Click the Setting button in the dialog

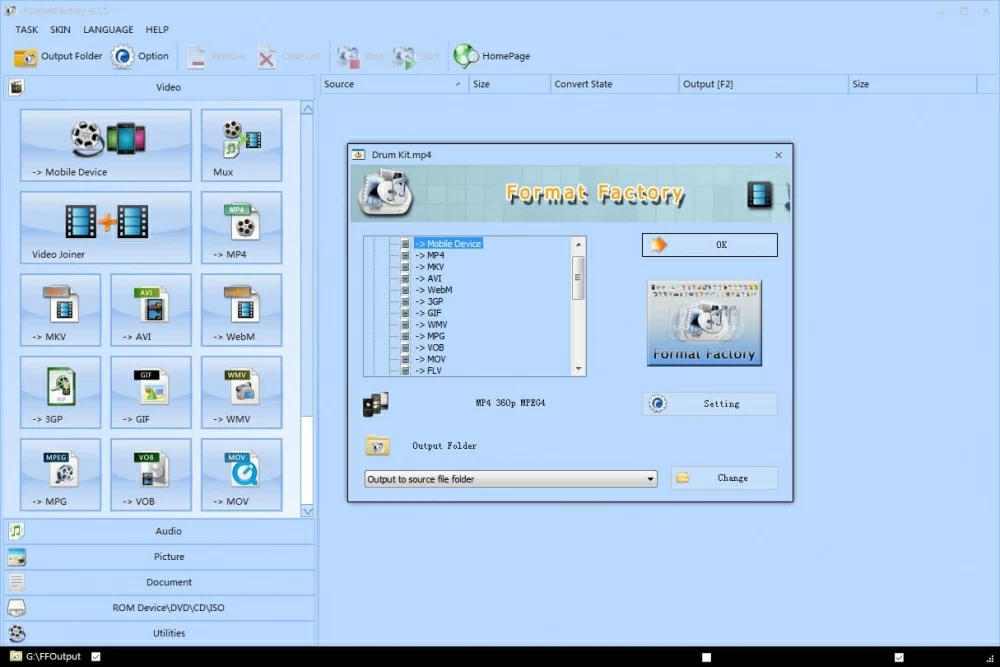(710, 404)
